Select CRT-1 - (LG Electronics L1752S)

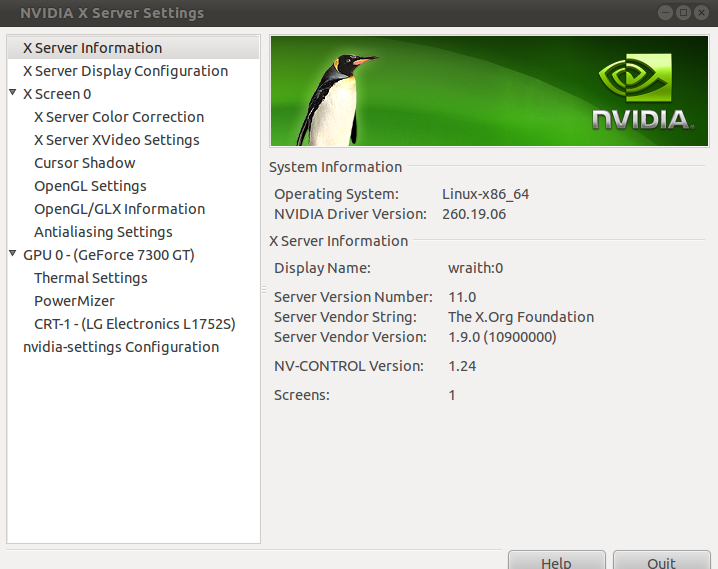coord(135,324)
